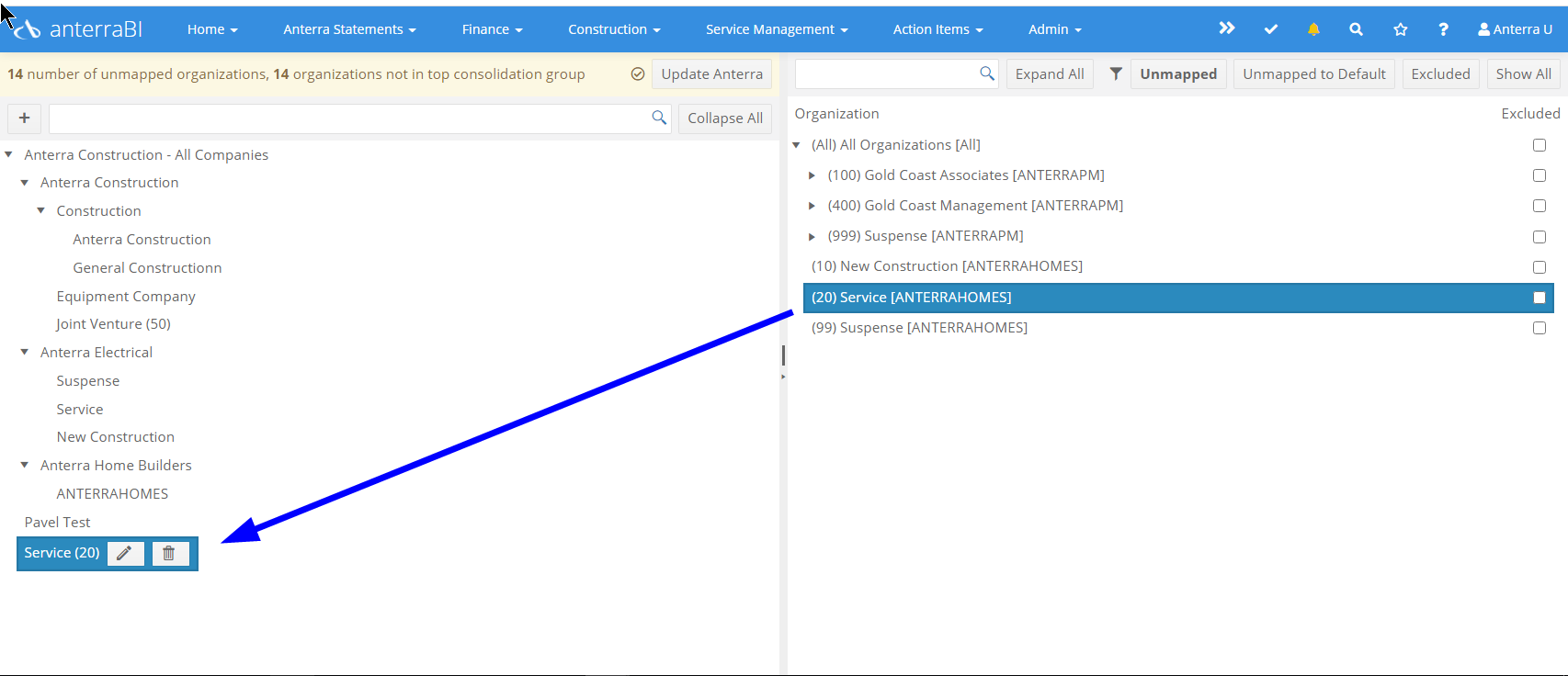Click the Expand All button
Viewport: 1568px width, 676px height.
[1050, 73]
